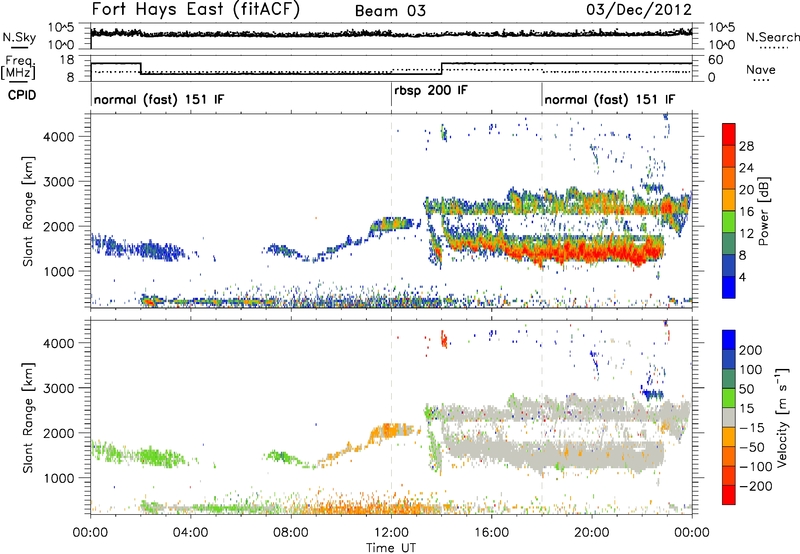This screenshot has width=800, height=554.
Task: Click the 'Nave' legend label
Action: pos(760,69)
